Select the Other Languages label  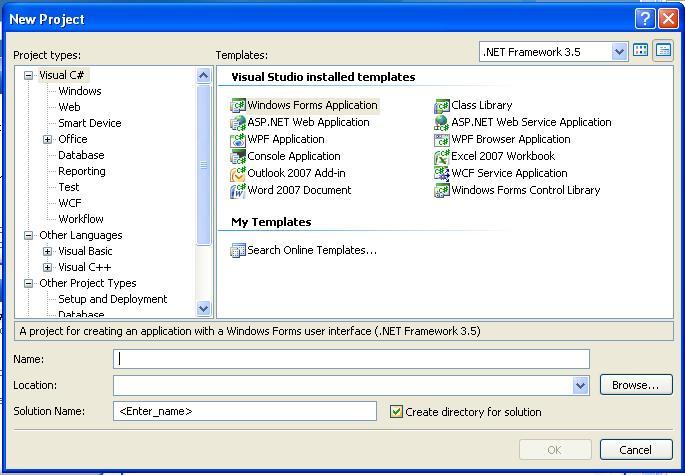coord(81,235)
